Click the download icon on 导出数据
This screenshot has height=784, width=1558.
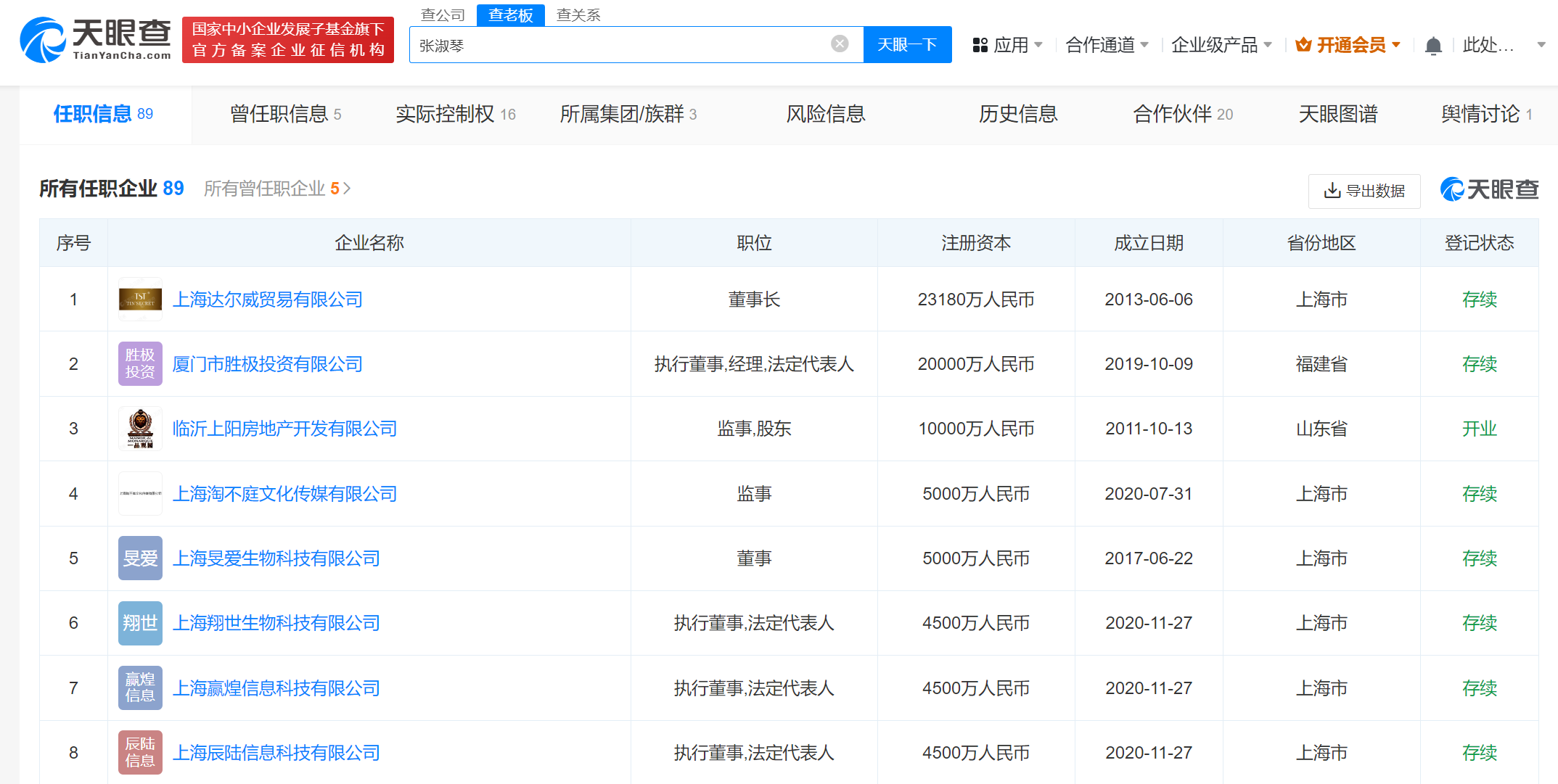[x=1332, y=191]
